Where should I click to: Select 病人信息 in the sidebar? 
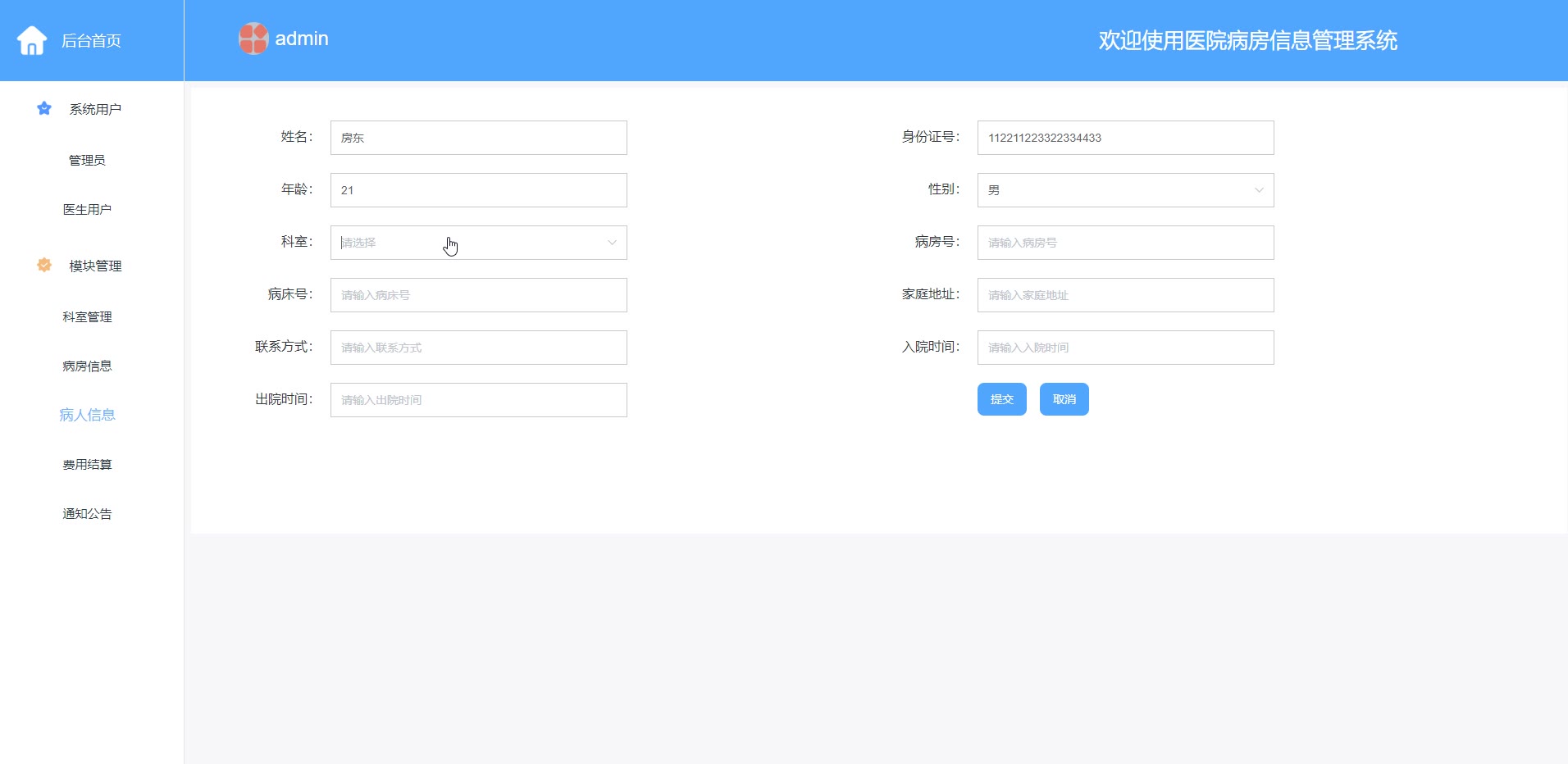click(87, 415)
